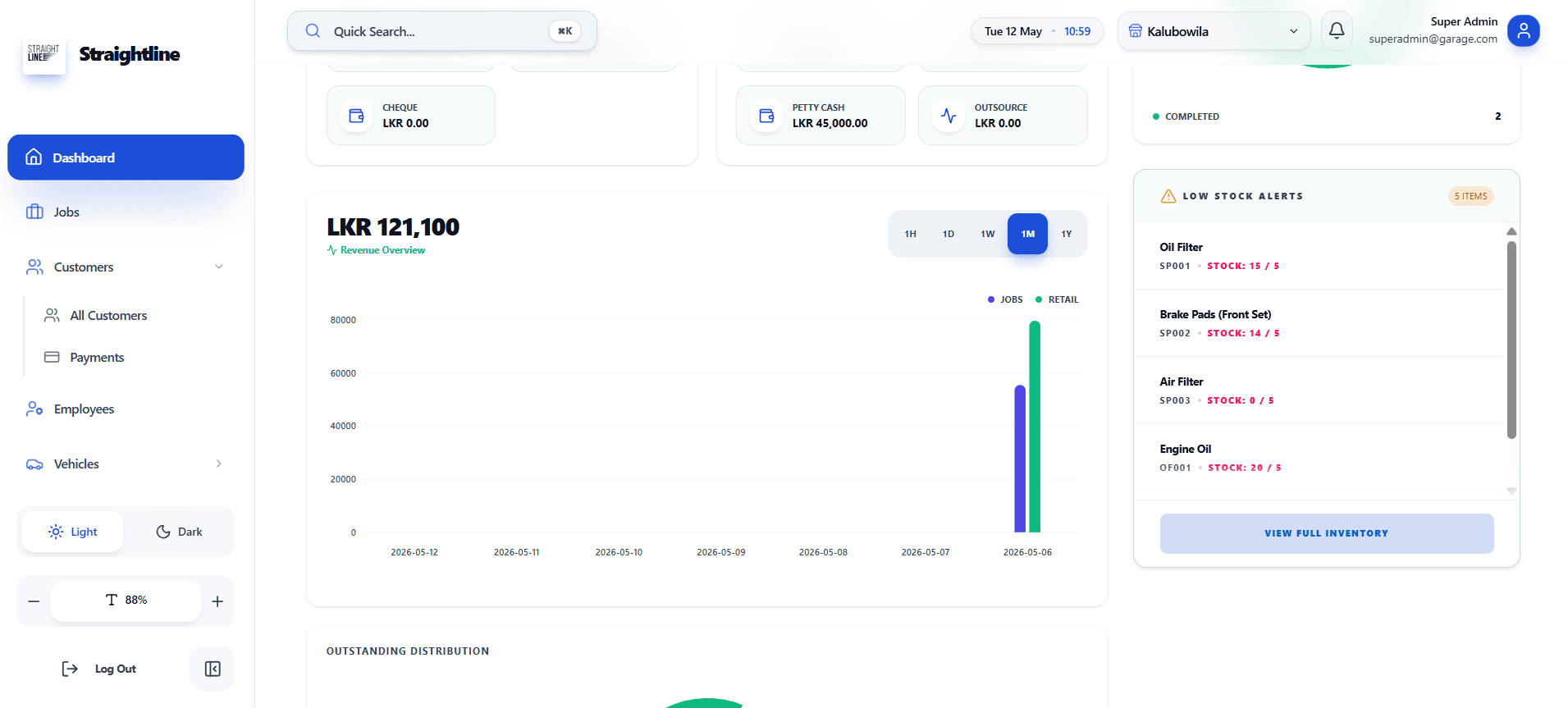Click the 88% text size indicator
Viewport: 1568px width, 708px height.
(126, 601)
